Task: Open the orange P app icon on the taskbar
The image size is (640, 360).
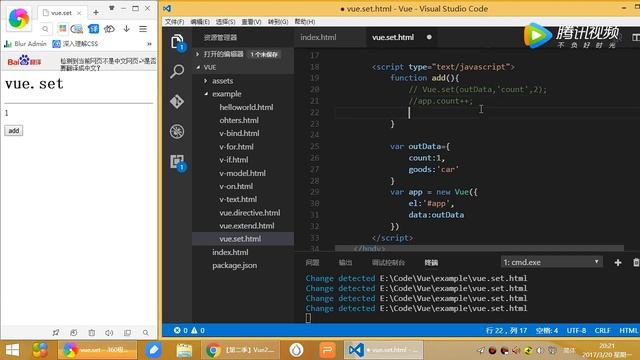Action: pyautogui.click(x=327, y=350)
